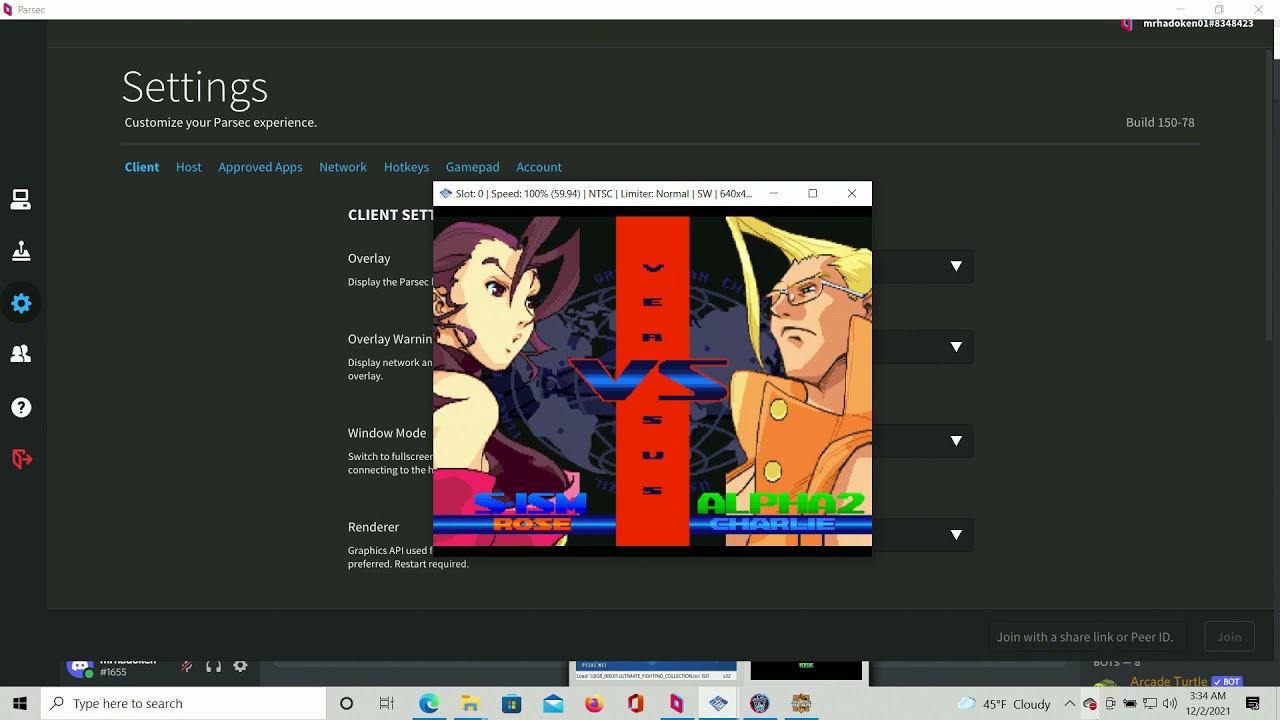Click the battery icon in system tray
1280x720 pixels.
pos(1130,703)
